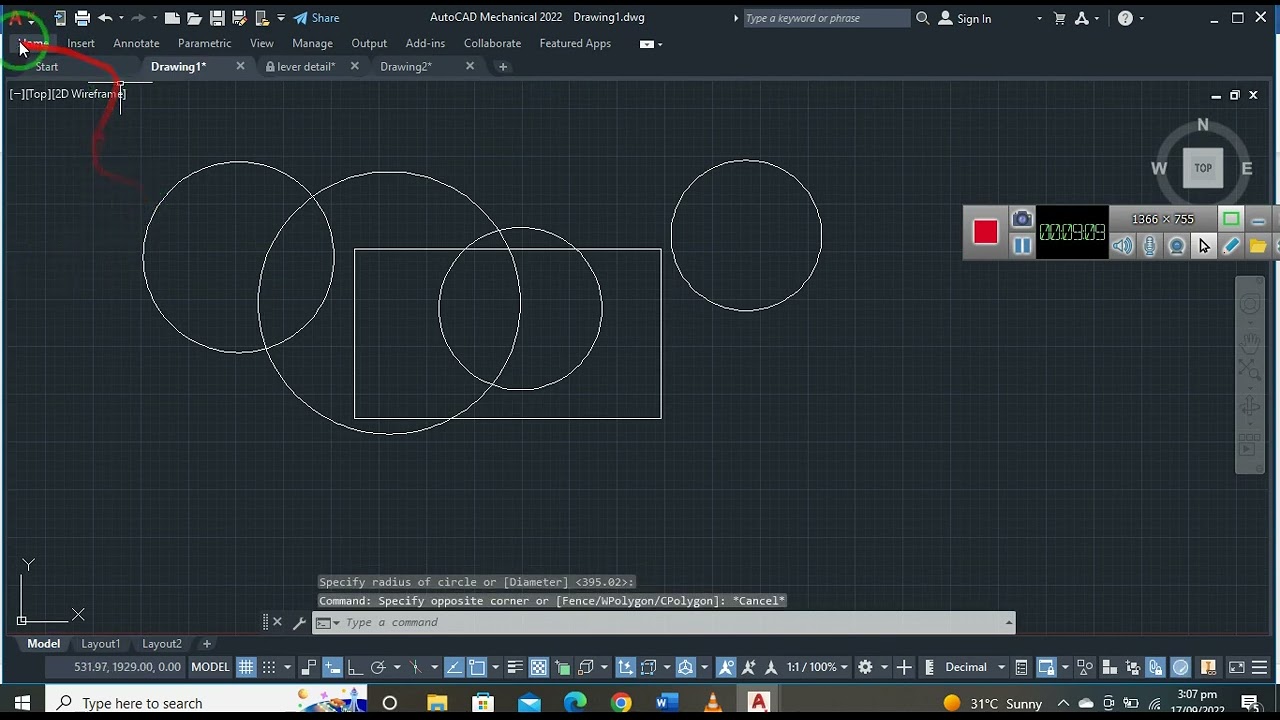Viewport: 1280px width, 720px height.
Task: Click the Plot printer icon in title bar
Action: pos(82,18)
